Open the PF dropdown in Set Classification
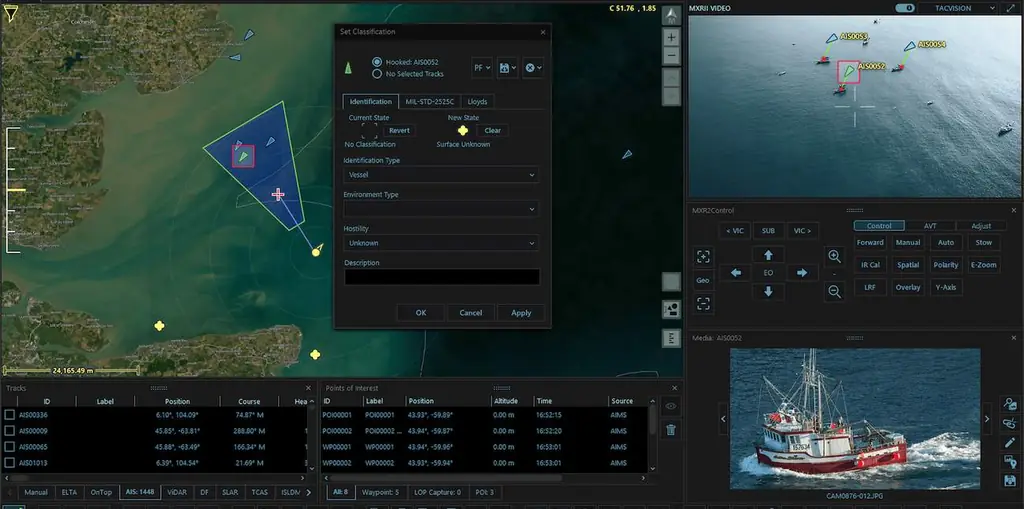The height and width of the screenshot is (509, 1024). pyautogui.click(x=482, y=67)
